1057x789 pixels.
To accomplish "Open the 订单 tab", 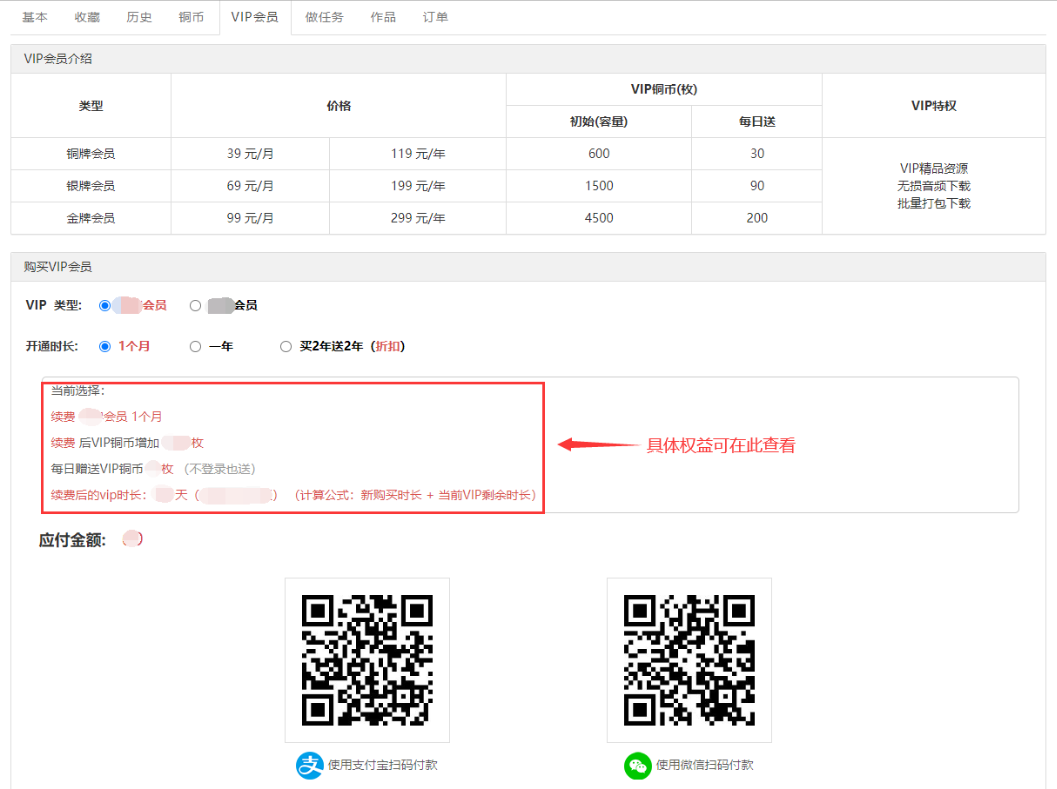I will tap(435, 18).
